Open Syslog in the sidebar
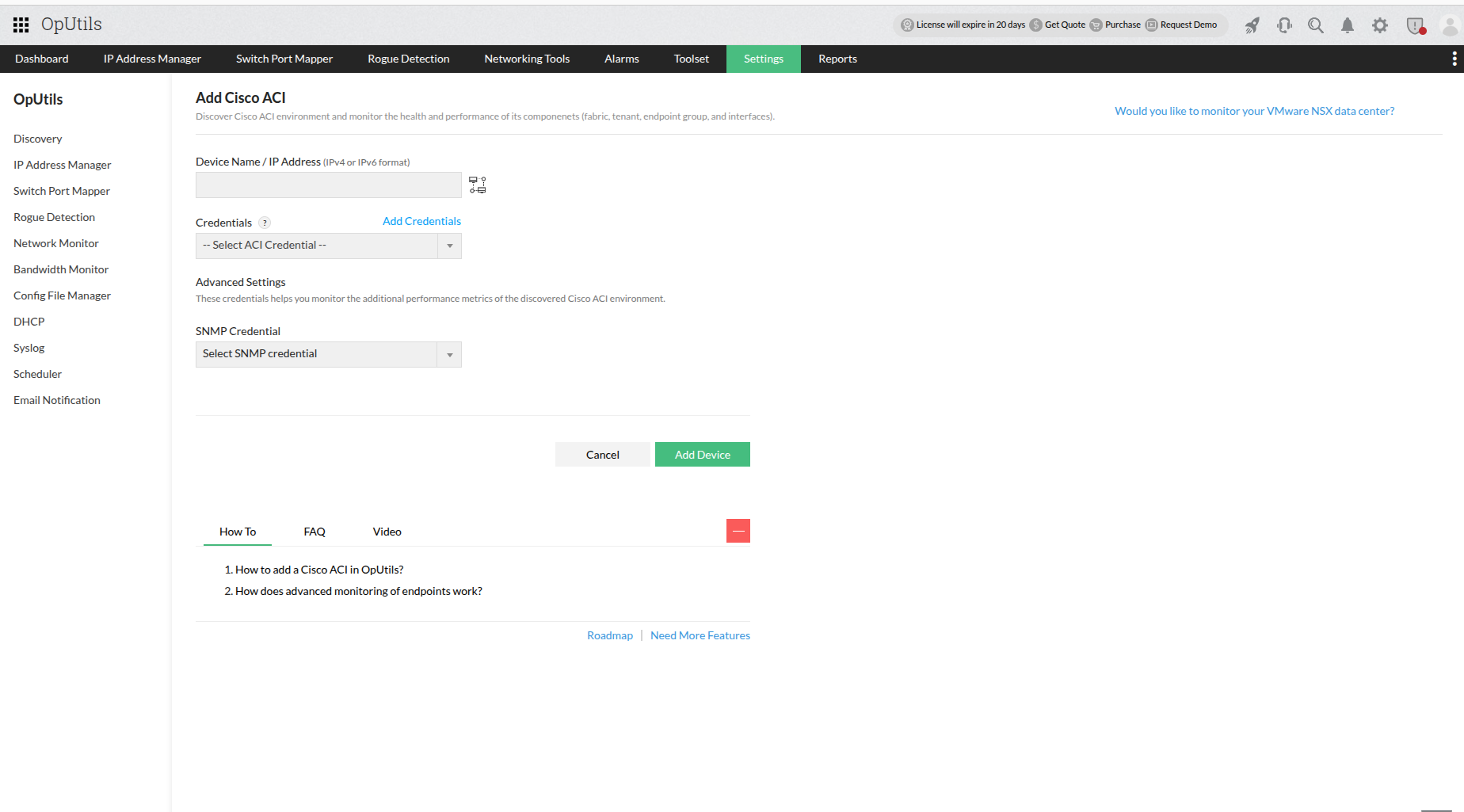Viewport: 1464px width, 812px height. [29, 348]
